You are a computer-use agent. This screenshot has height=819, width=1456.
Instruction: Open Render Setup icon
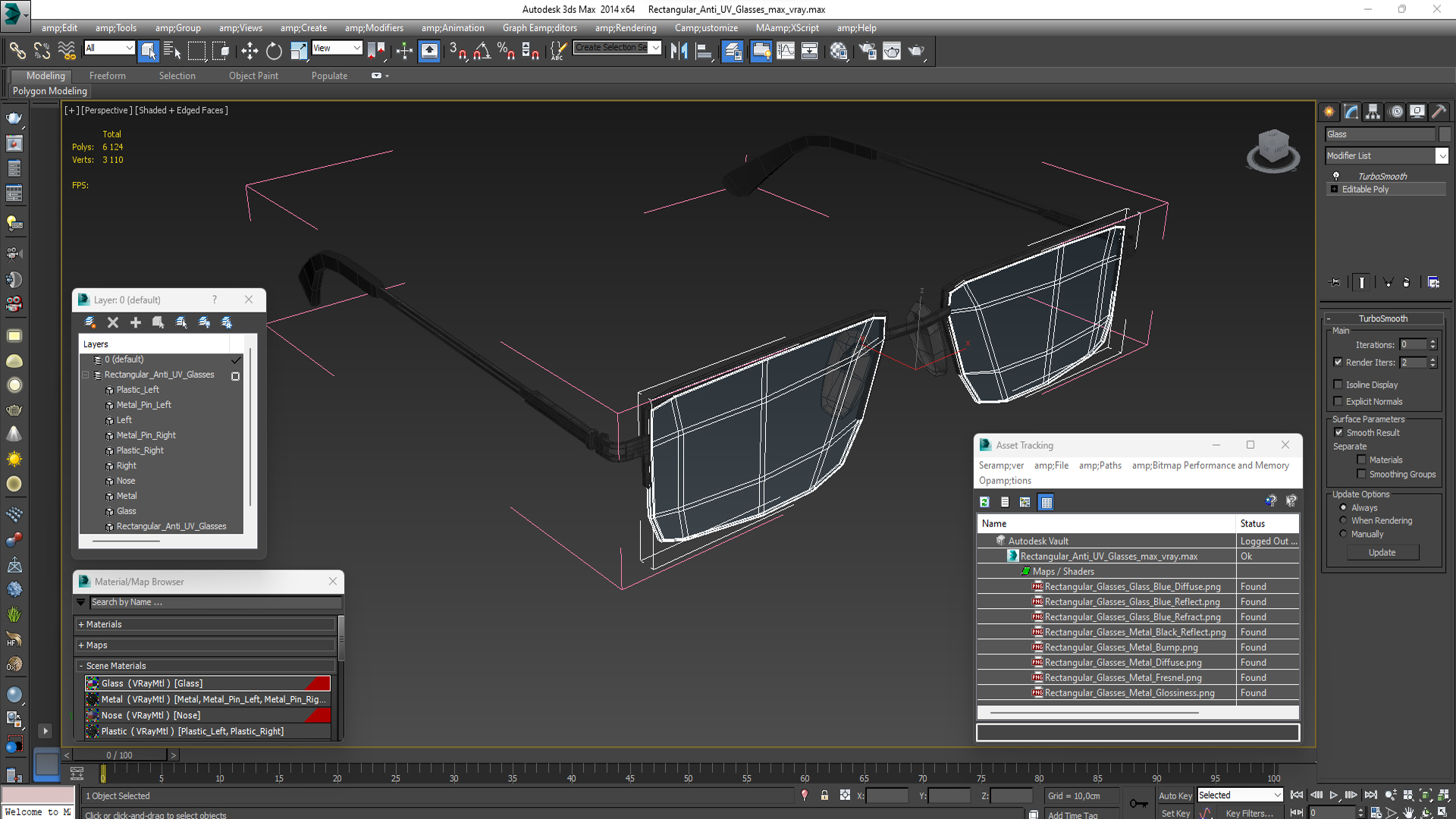pyautogui.click(x=868, y=51)
